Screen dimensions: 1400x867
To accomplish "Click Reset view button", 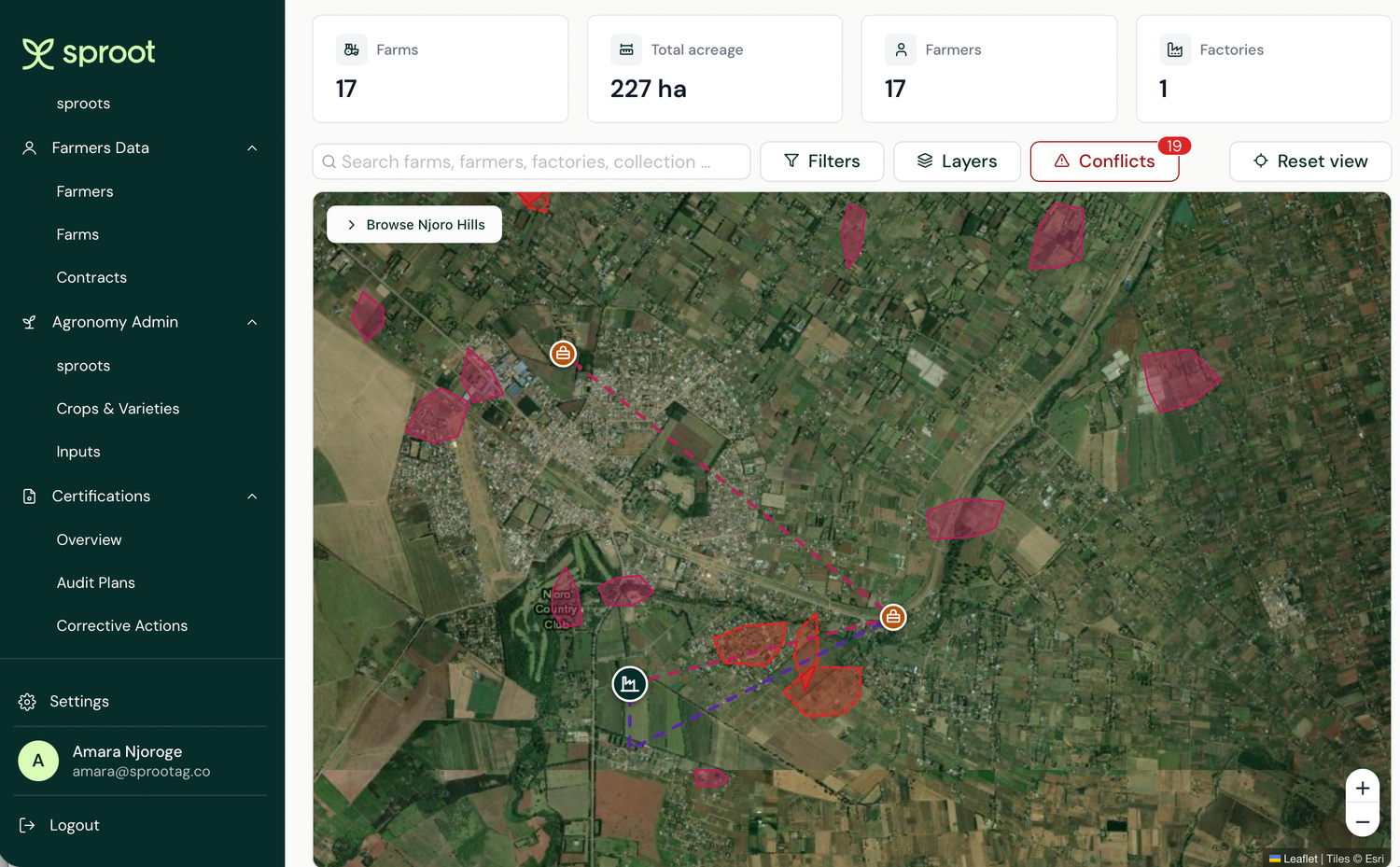I will (1310, 161).
